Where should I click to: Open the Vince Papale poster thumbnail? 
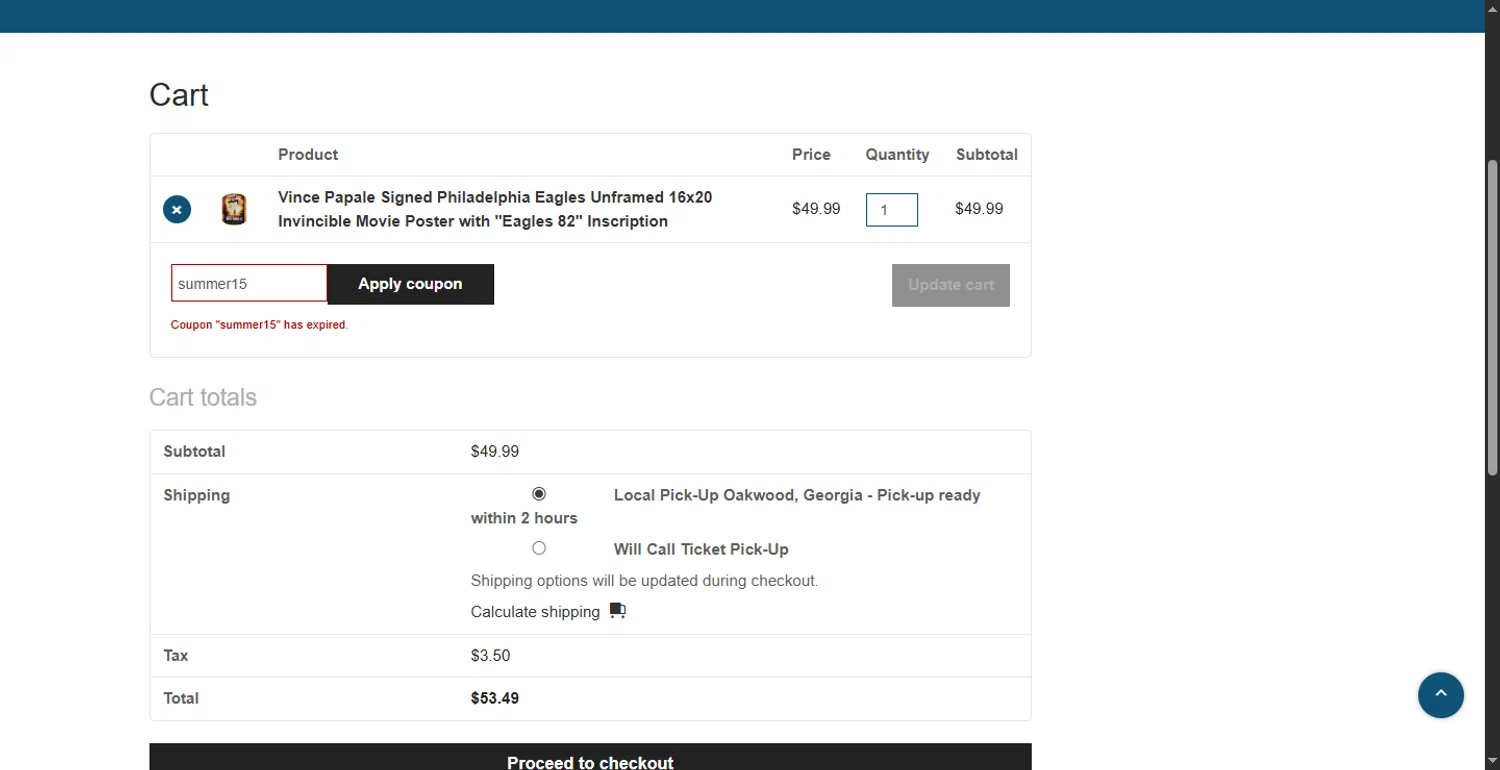click(x=234, y=209)
